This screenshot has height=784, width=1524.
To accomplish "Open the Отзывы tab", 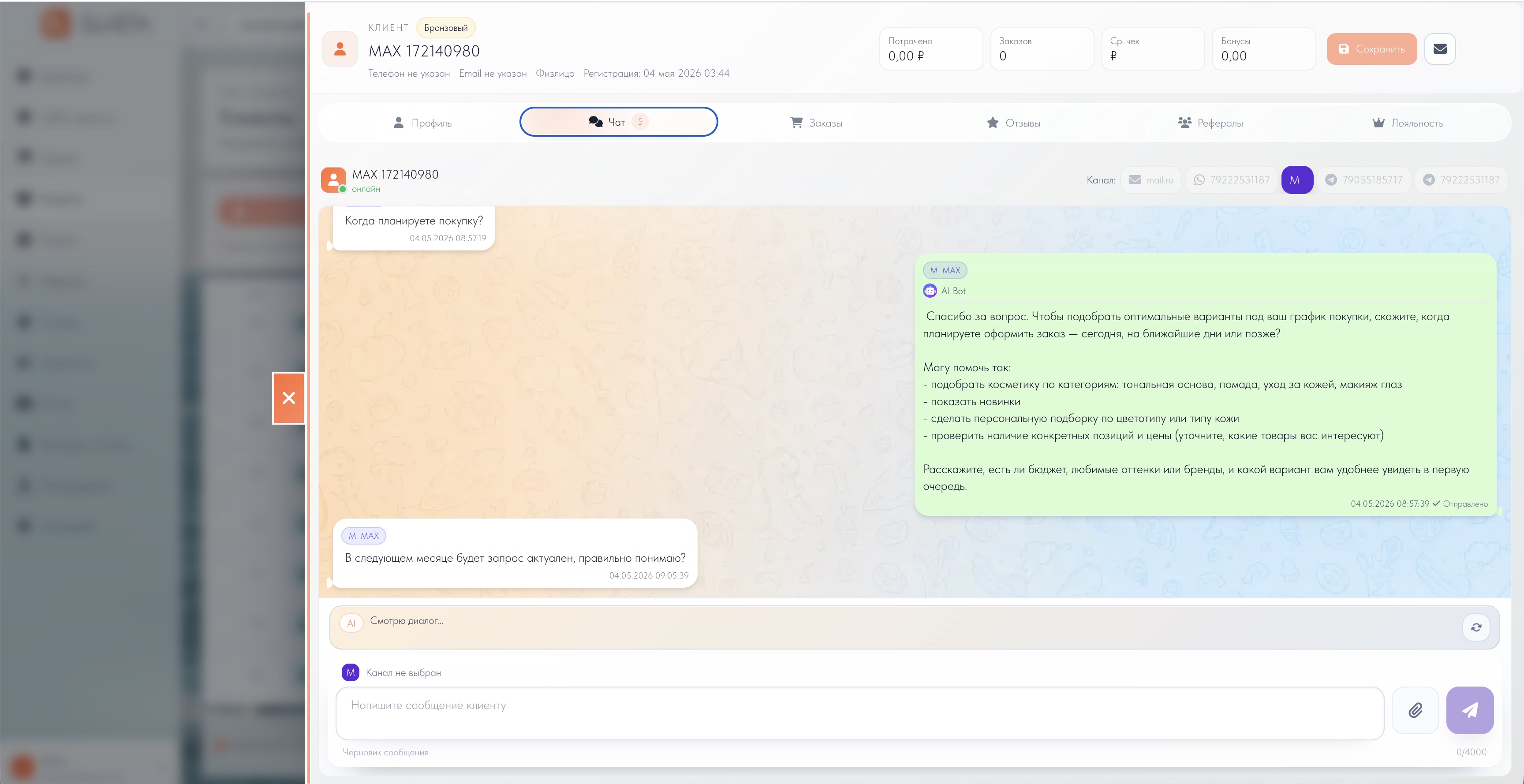I will [x=1013, y=123].
